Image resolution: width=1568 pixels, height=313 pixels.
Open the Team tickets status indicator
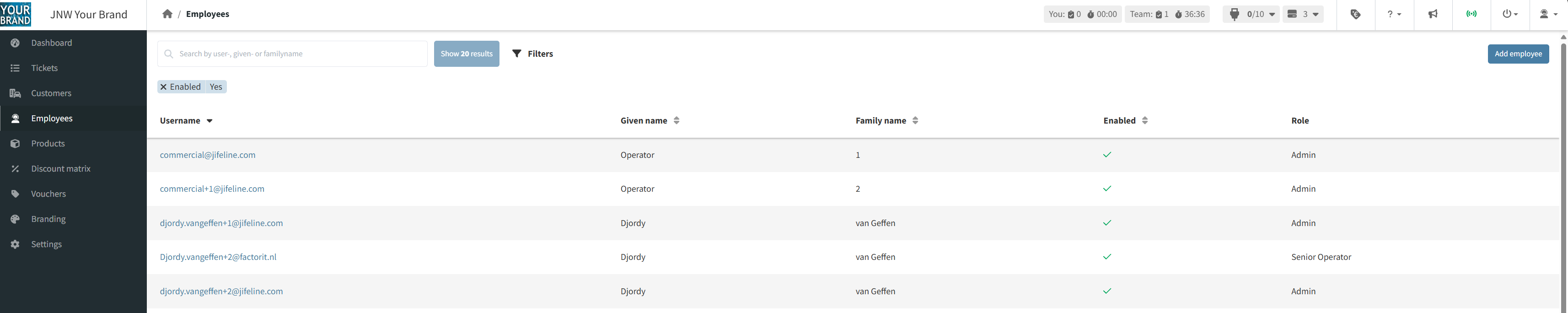[x=1167, y=14]
